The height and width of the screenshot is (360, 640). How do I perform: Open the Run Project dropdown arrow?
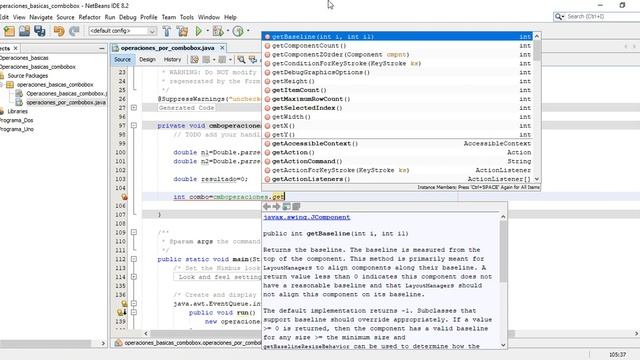tap(207, 31)
